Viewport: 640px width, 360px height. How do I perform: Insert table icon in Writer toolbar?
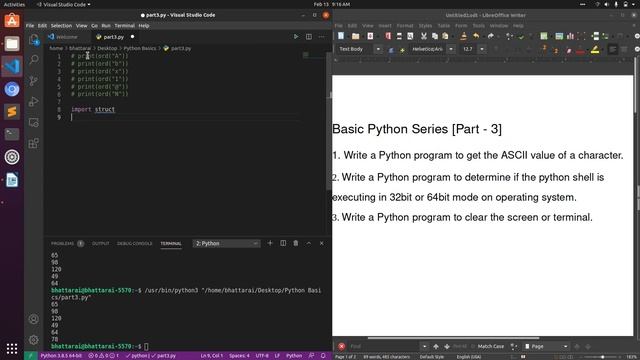[544, 36]
